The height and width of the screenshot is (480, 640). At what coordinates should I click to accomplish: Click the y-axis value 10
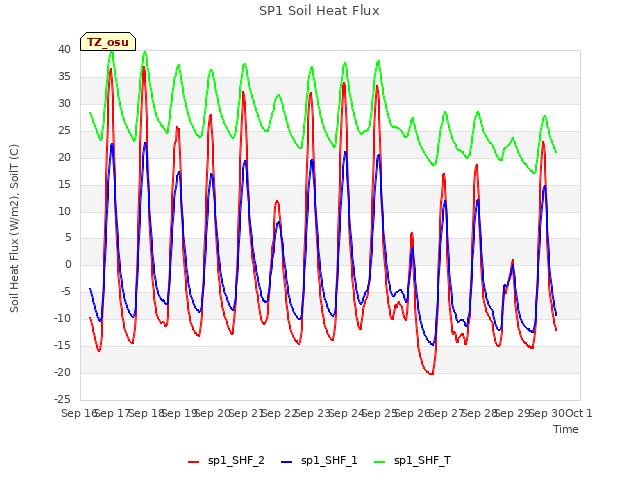tap(64, 211)
